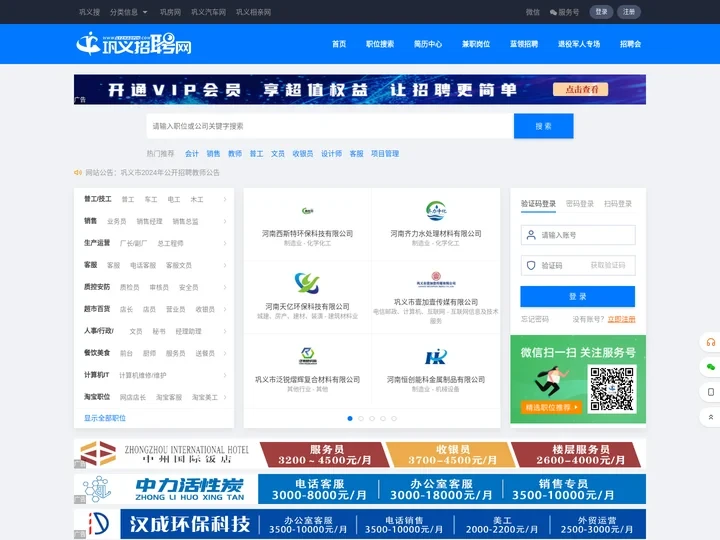
Task: Click 获取验证码 link
Action: coord(608,265)
